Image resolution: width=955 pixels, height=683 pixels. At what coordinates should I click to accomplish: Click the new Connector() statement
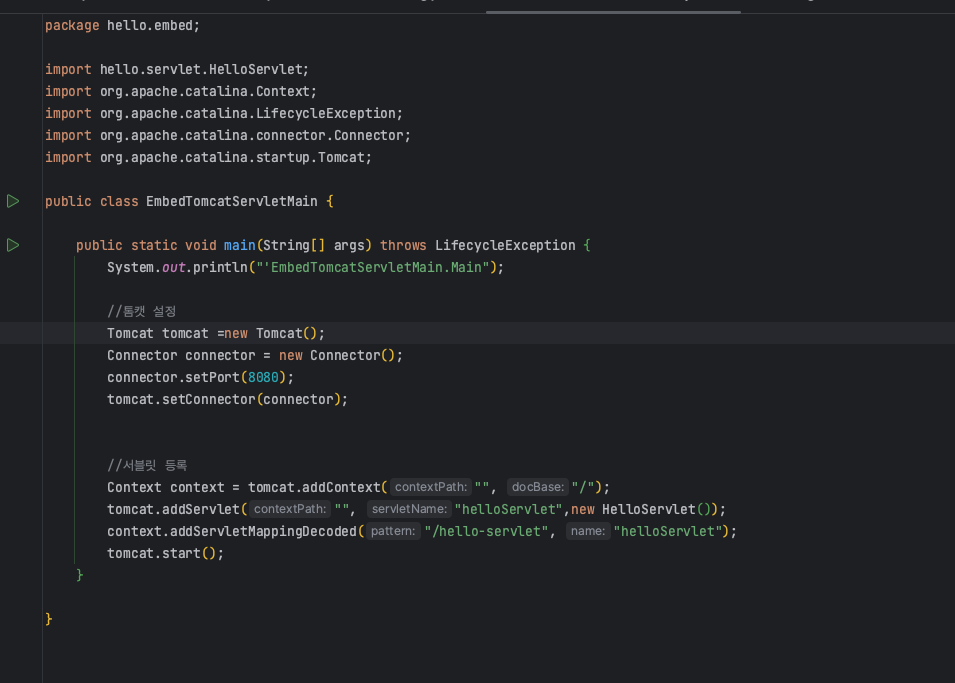255,355
